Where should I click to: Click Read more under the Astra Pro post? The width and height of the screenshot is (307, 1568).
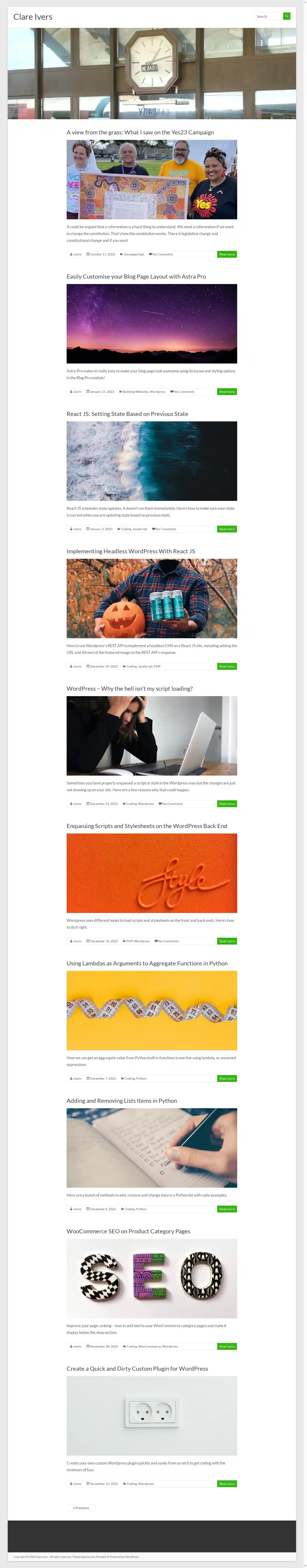coord(227,392)
